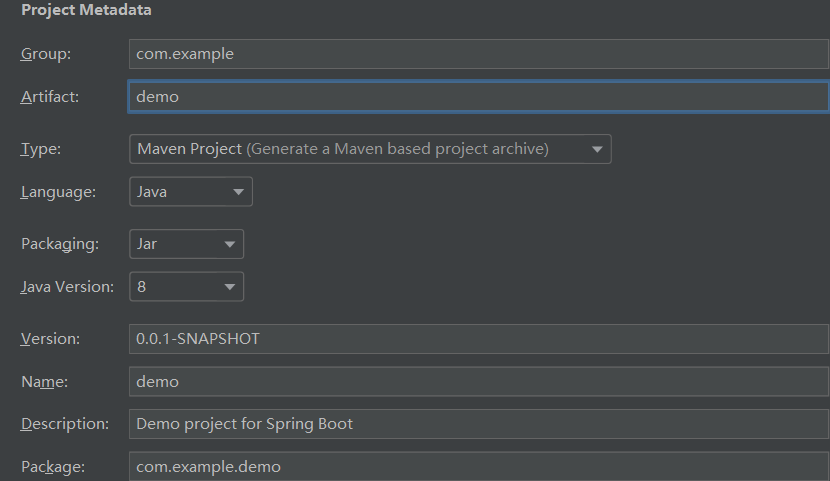Open the Language dropdown showing Java
Viewport: 830px width, 481px height.
(x=191, y=192)
